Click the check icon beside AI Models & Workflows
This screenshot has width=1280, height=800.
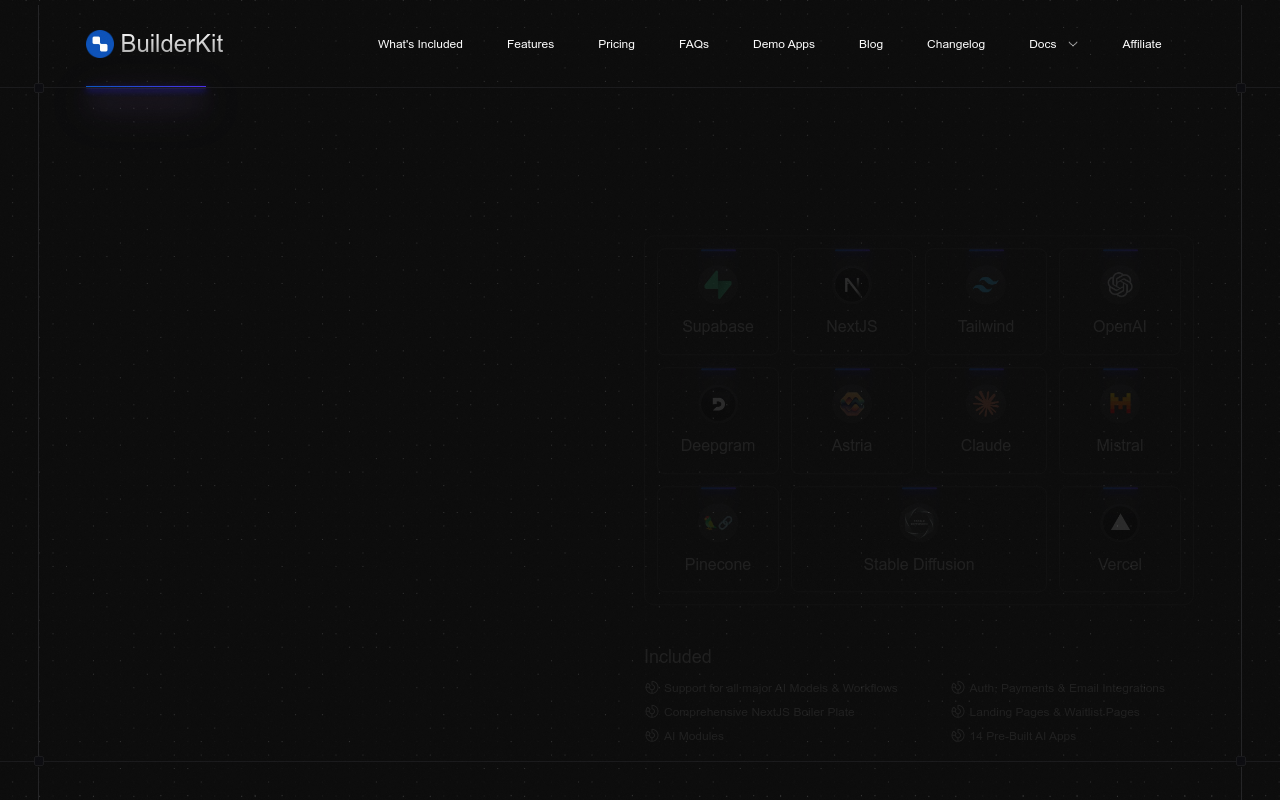(652, 688)
